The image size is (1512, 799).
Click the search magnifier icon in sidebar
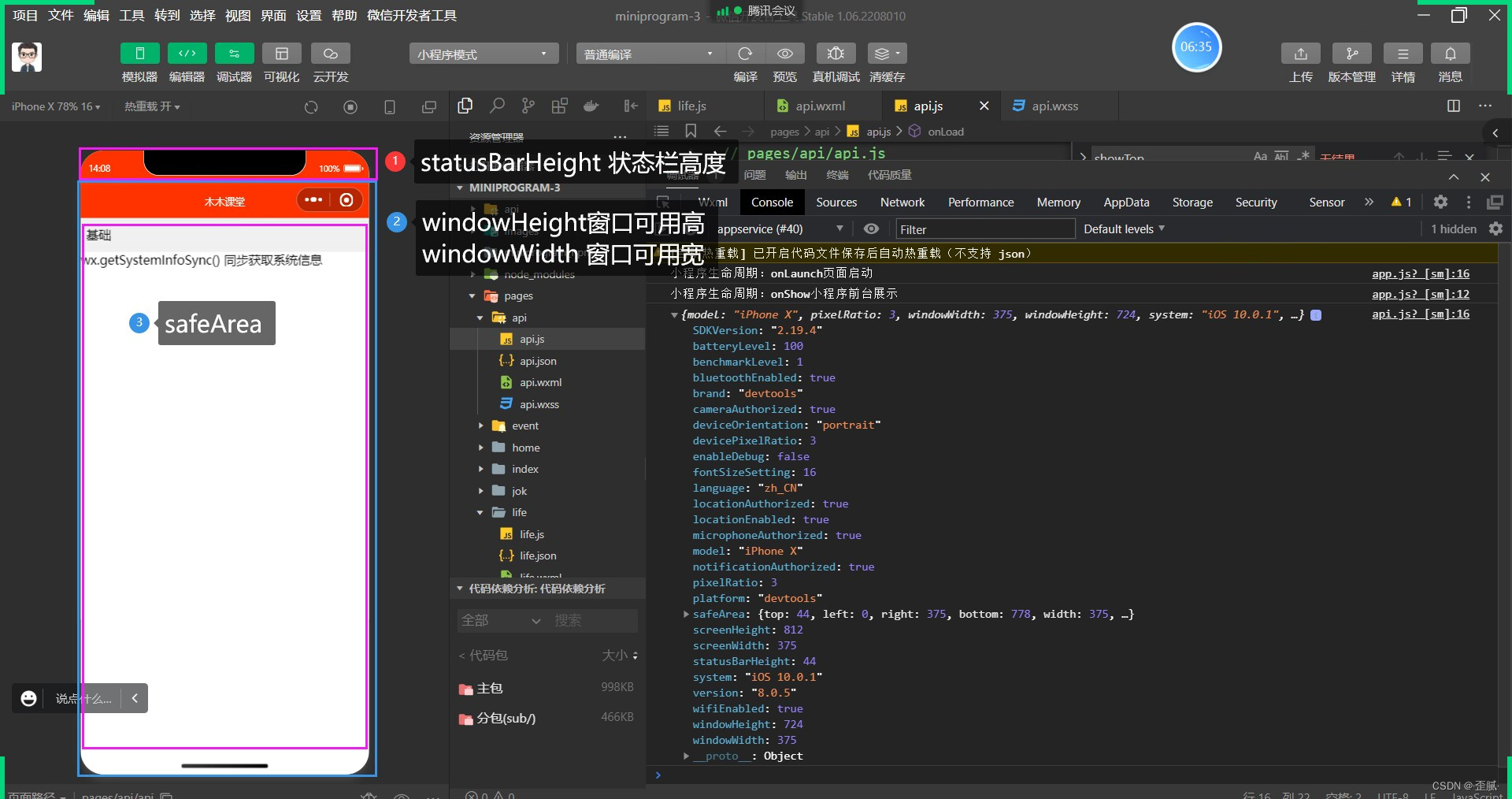497,106
